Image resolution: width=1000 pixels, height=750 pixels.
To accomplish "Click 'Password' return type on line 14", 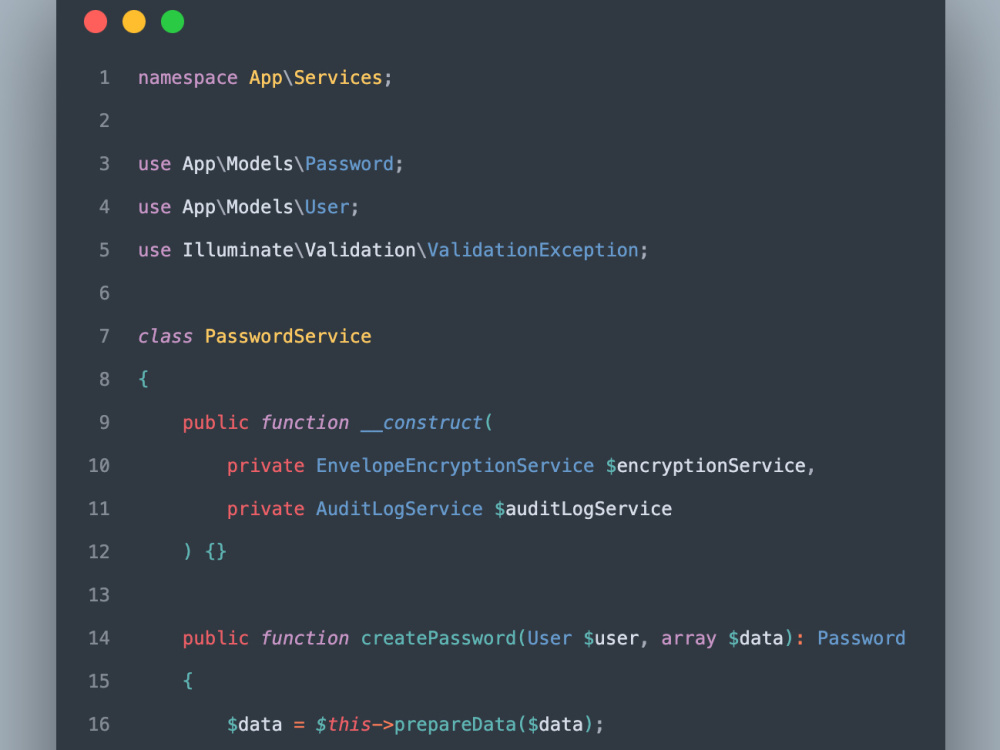I will click(861, 638).
